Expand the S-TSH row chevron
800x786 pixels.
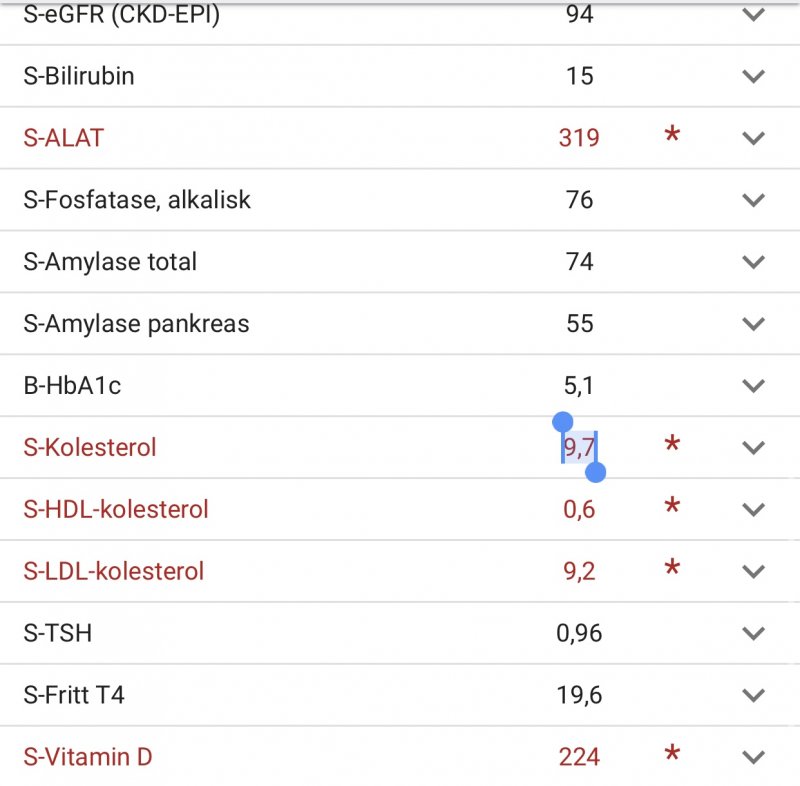[x=753, y=633]
